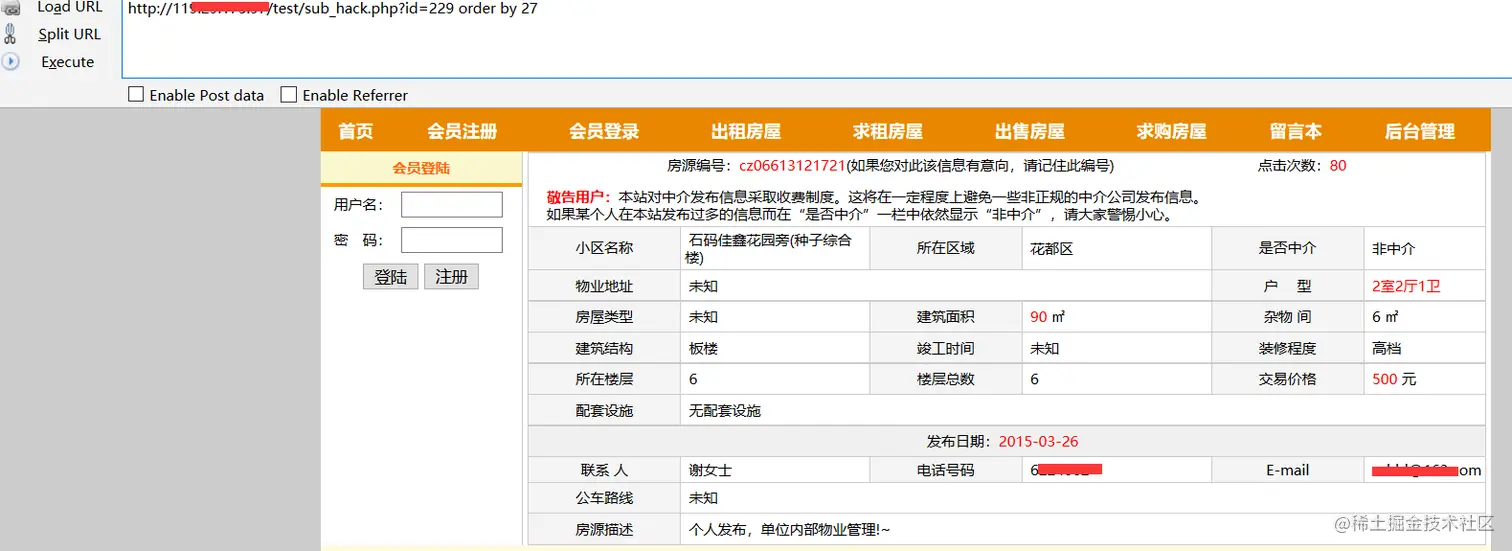Click the 非中介 value cell
The width and height of the screenshot is (1512, 551).
(x=1426, y=249)
